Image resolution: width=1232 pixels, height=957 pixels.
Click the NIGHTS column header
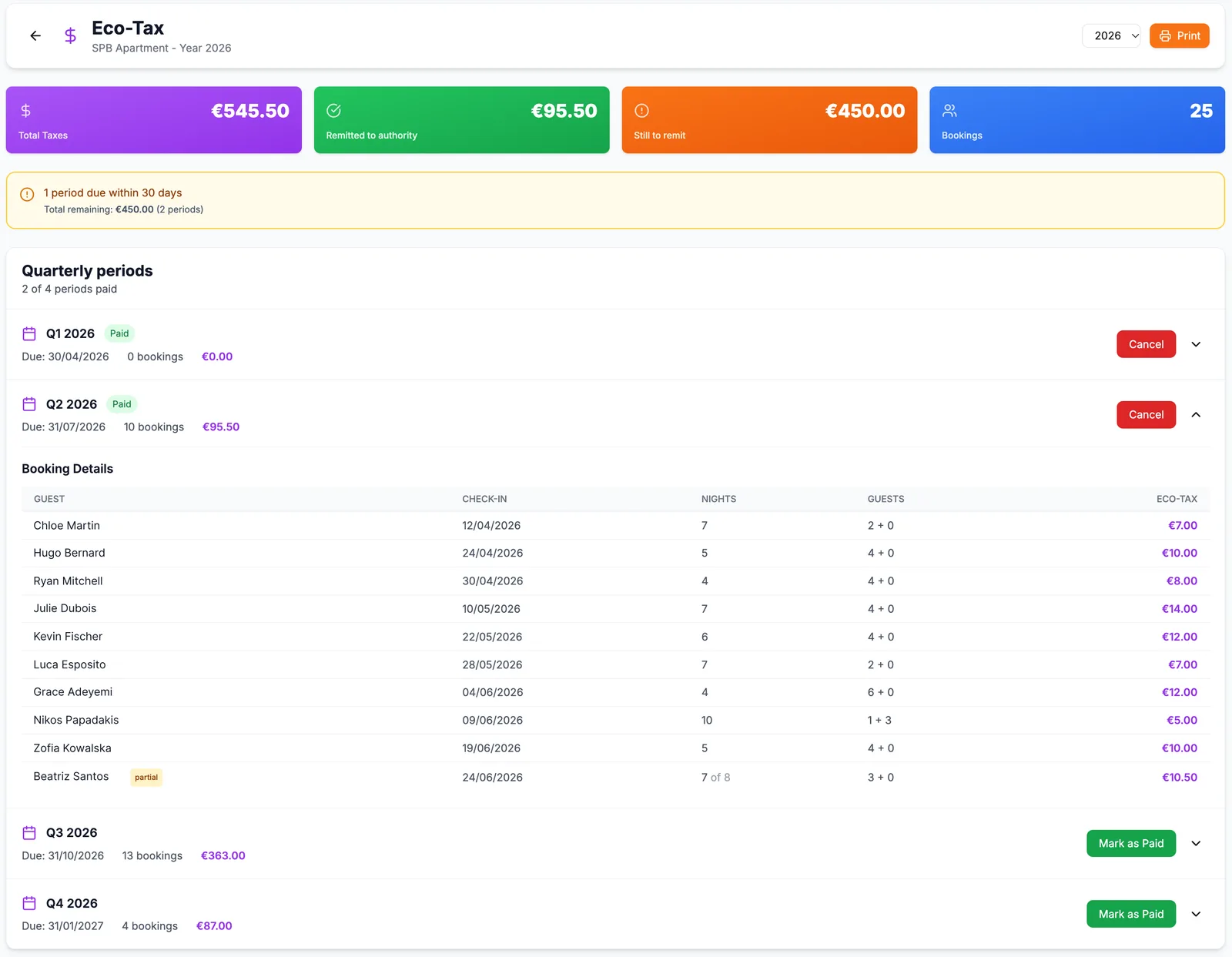coord(718,499)
